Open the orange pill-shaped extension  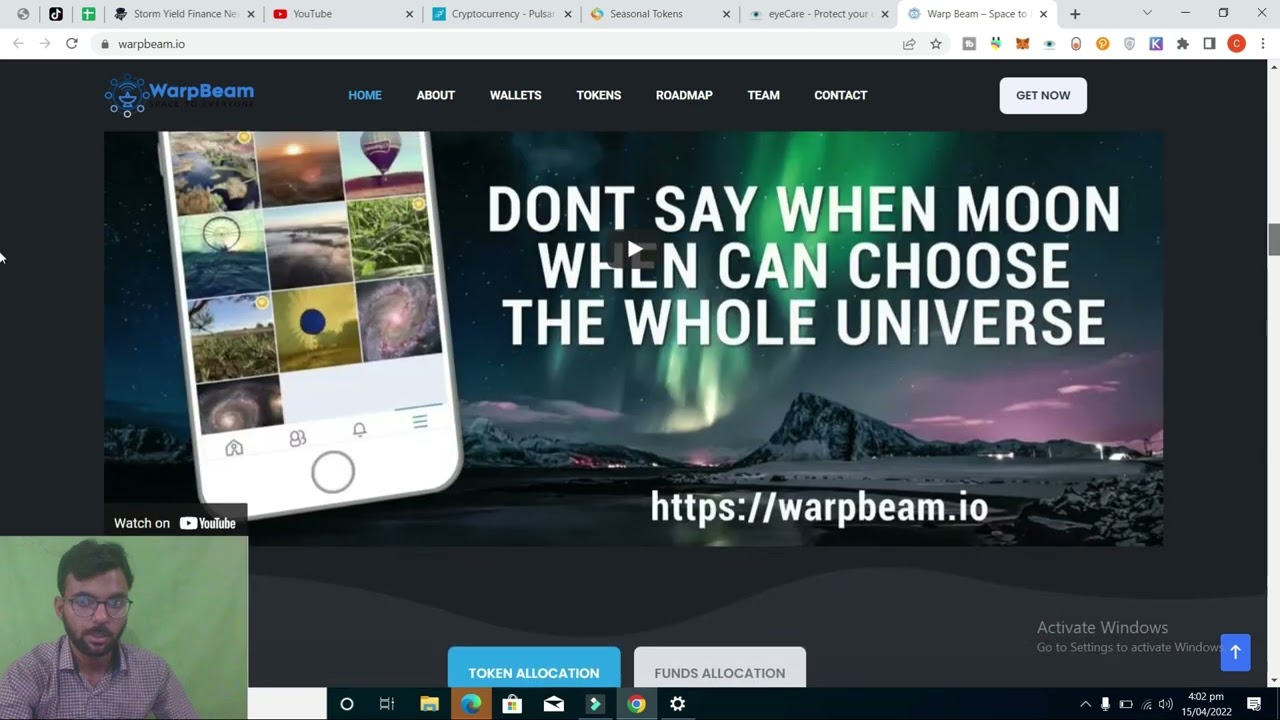coord(1076,44)
